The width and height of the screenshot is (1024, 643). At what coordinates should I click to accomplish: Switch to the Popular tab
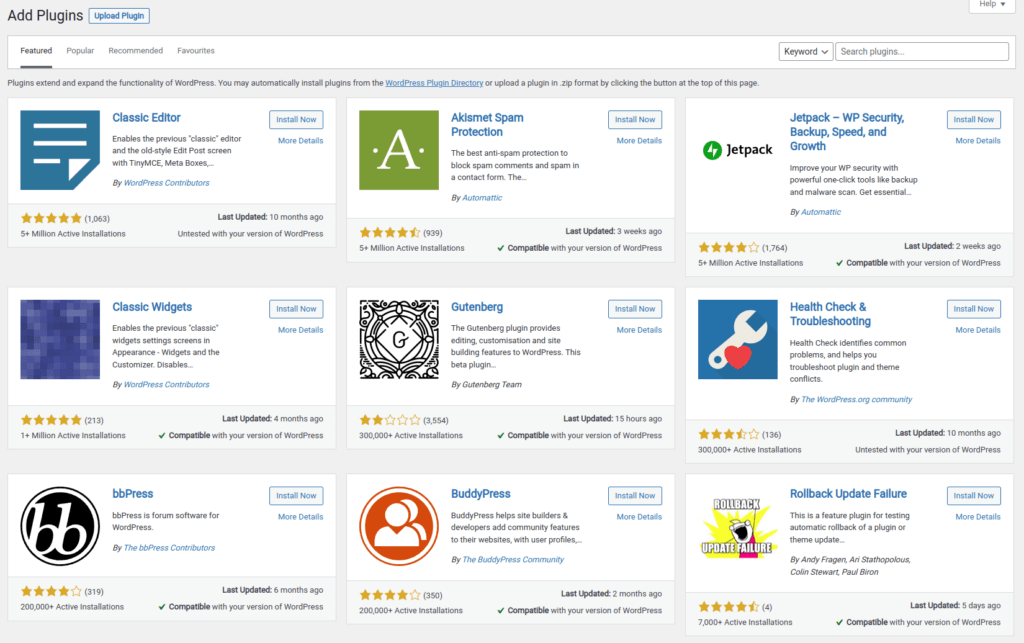pos(80,51)
